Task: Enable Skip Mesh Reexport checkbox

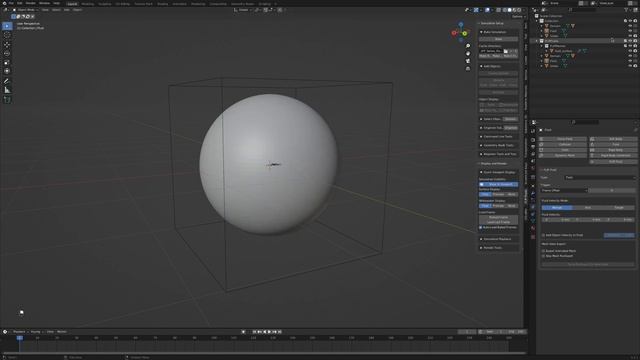Action: tap(543, 256)
